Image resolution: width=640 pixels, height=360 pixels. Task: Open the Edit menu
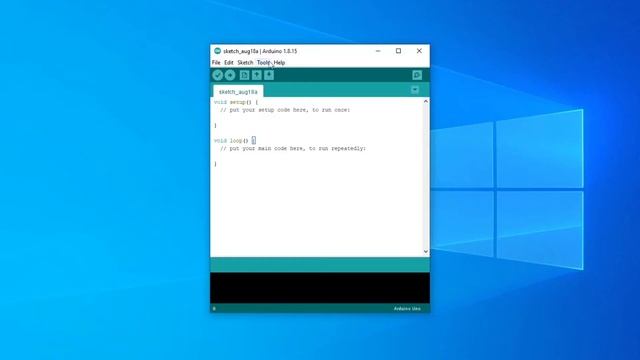229,62
